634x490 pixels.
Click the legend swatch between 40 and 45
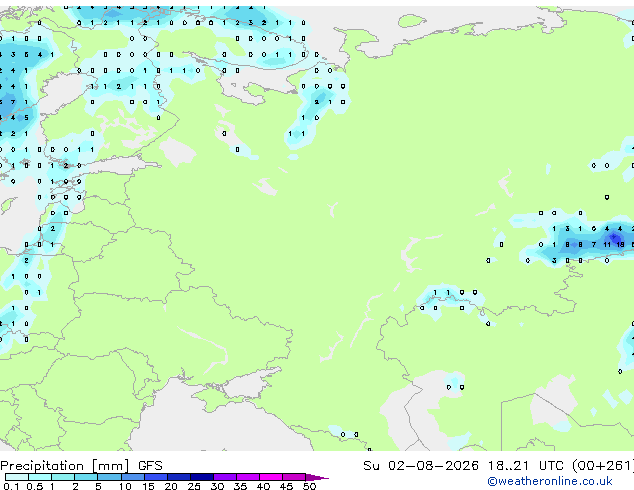pos(271,477)
